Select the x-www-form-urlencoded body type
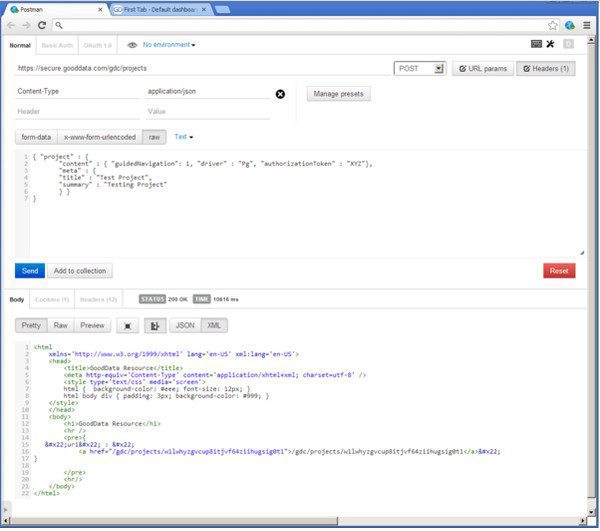Image resolution: width=600 pixels, height=531 pixels. tap(100, 137)
